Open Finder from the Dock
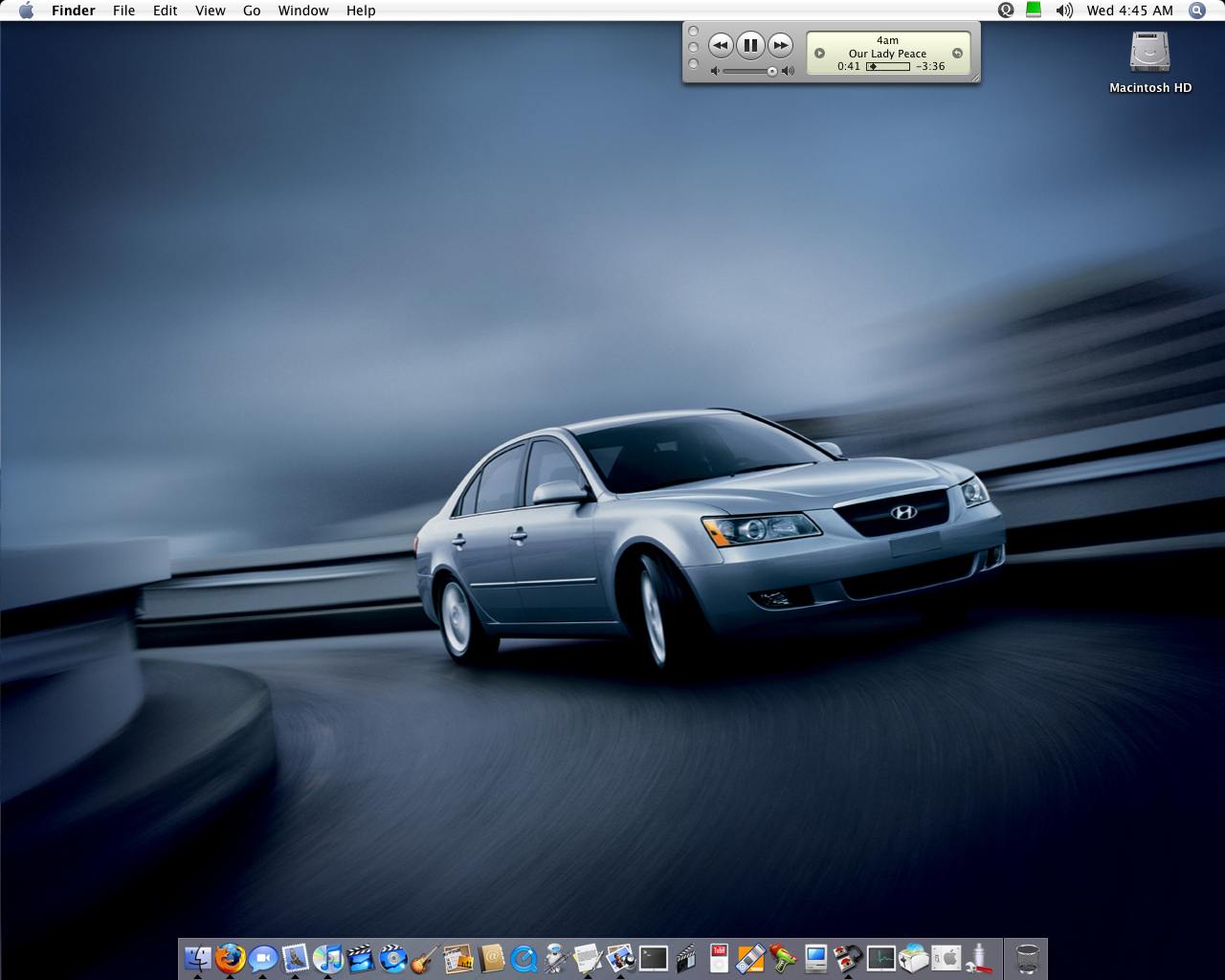 point(198,958)
